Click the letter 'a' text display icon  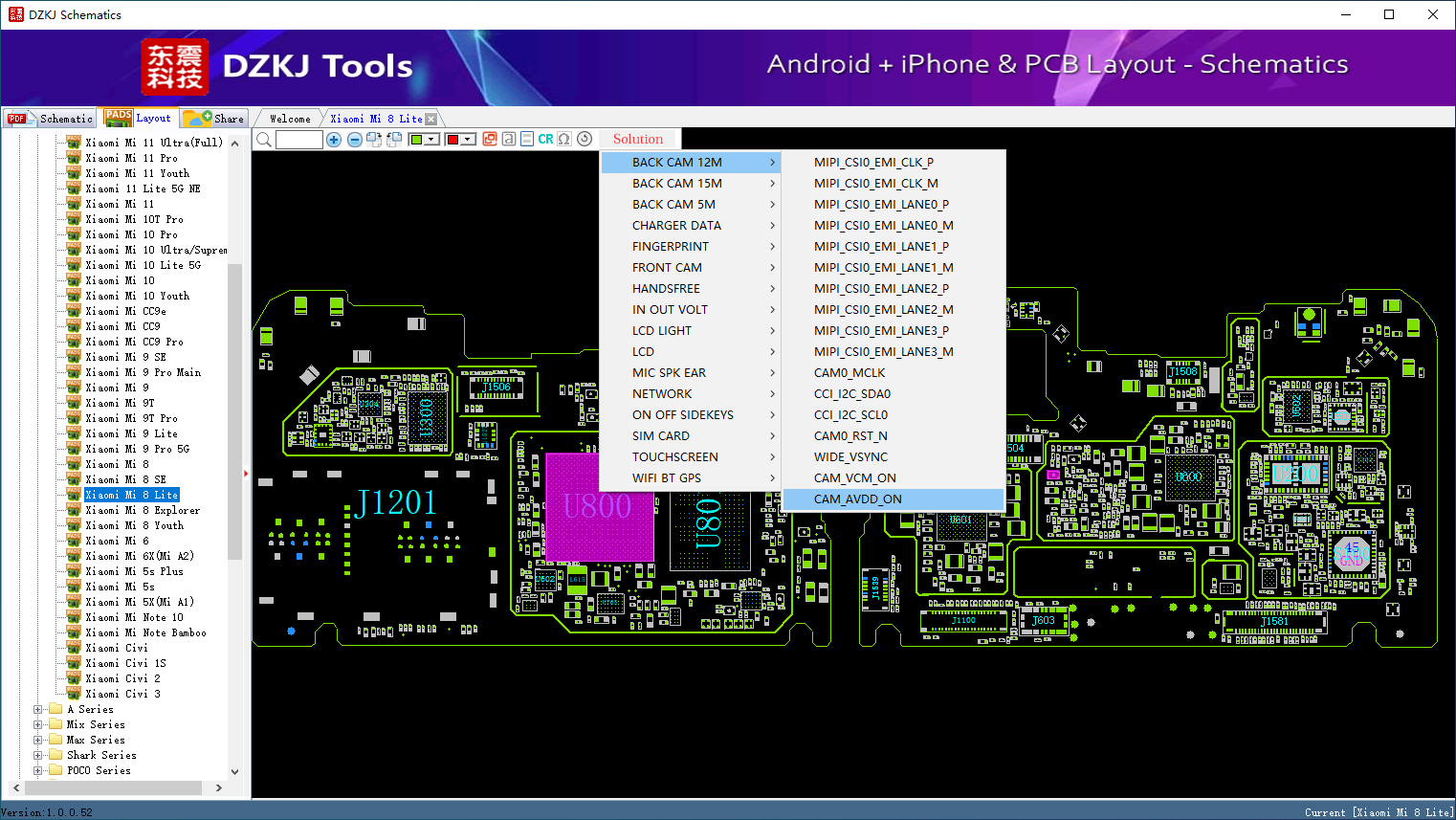tap(509, 139)
